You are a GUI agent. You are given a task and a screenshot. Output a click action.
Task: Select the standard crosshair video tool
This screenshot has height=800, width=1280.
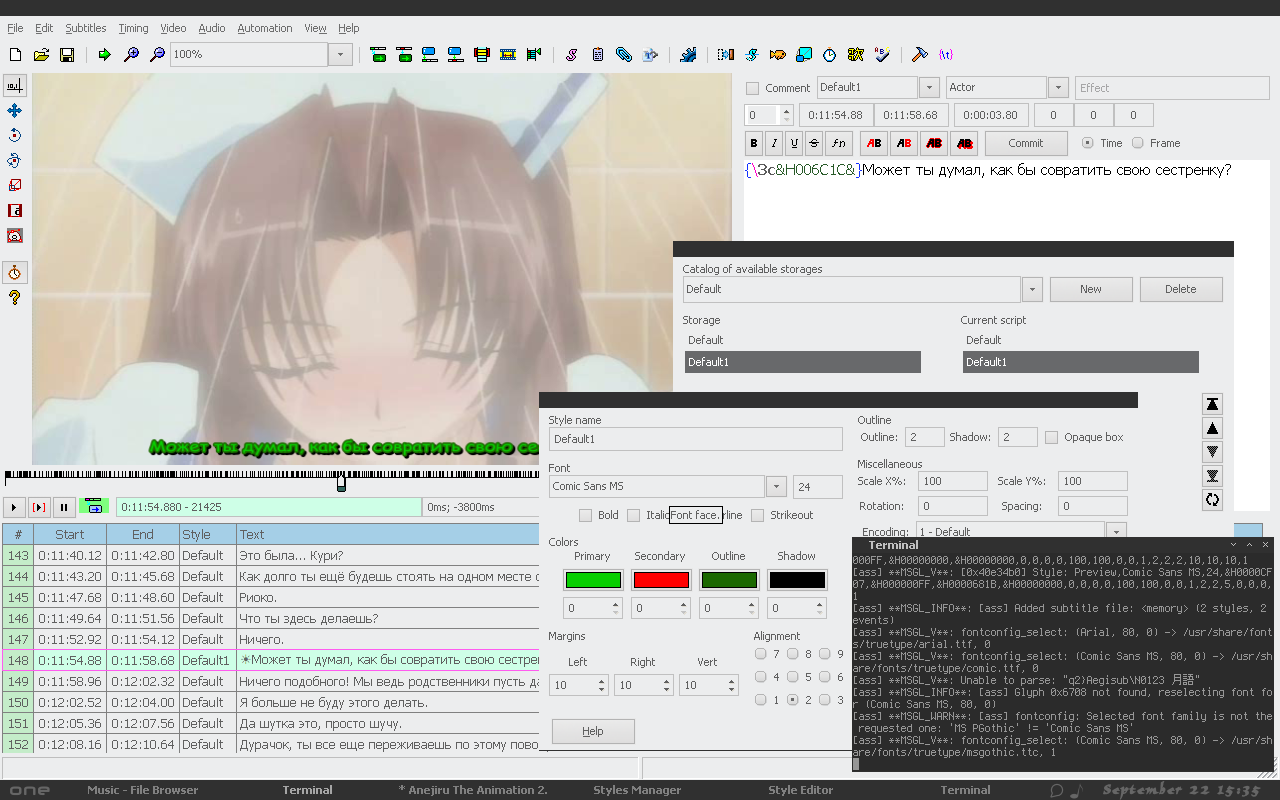tap(15, 86)
